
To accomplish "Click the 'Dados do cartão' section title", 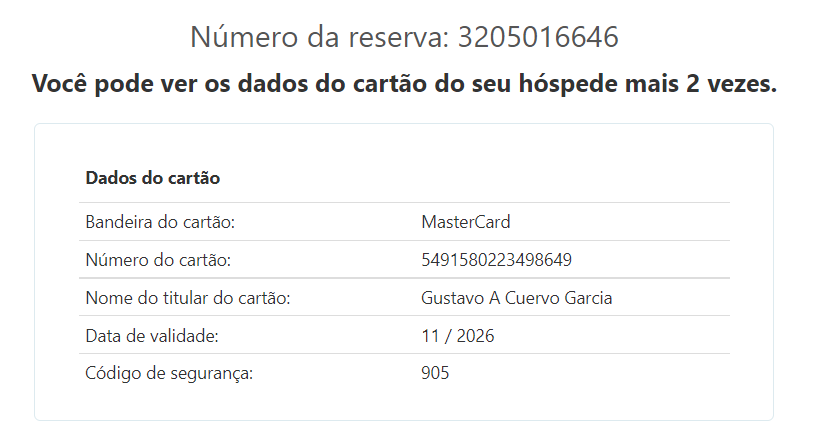I will [153, 178].
